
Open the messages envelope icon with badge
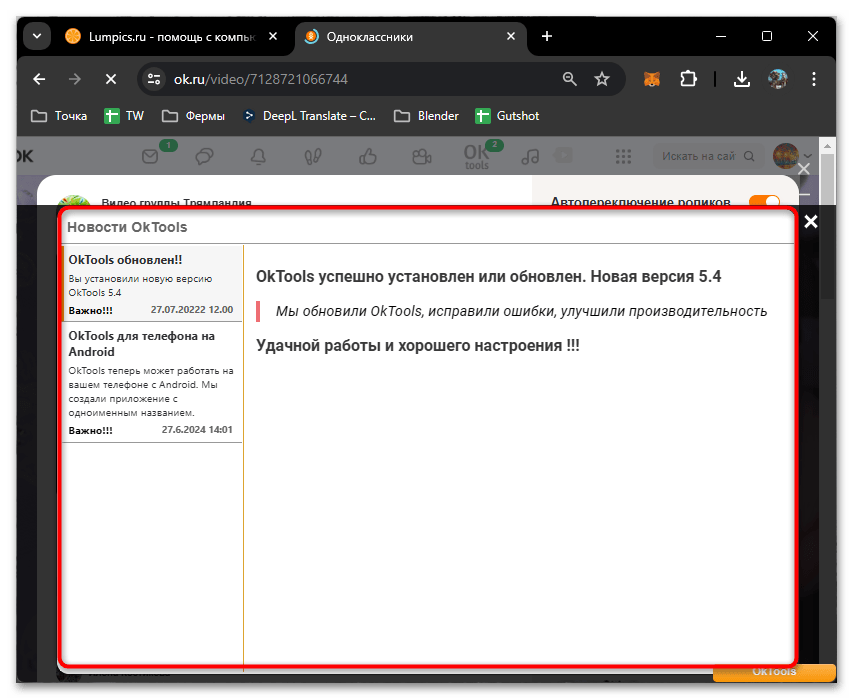point(150,156)
